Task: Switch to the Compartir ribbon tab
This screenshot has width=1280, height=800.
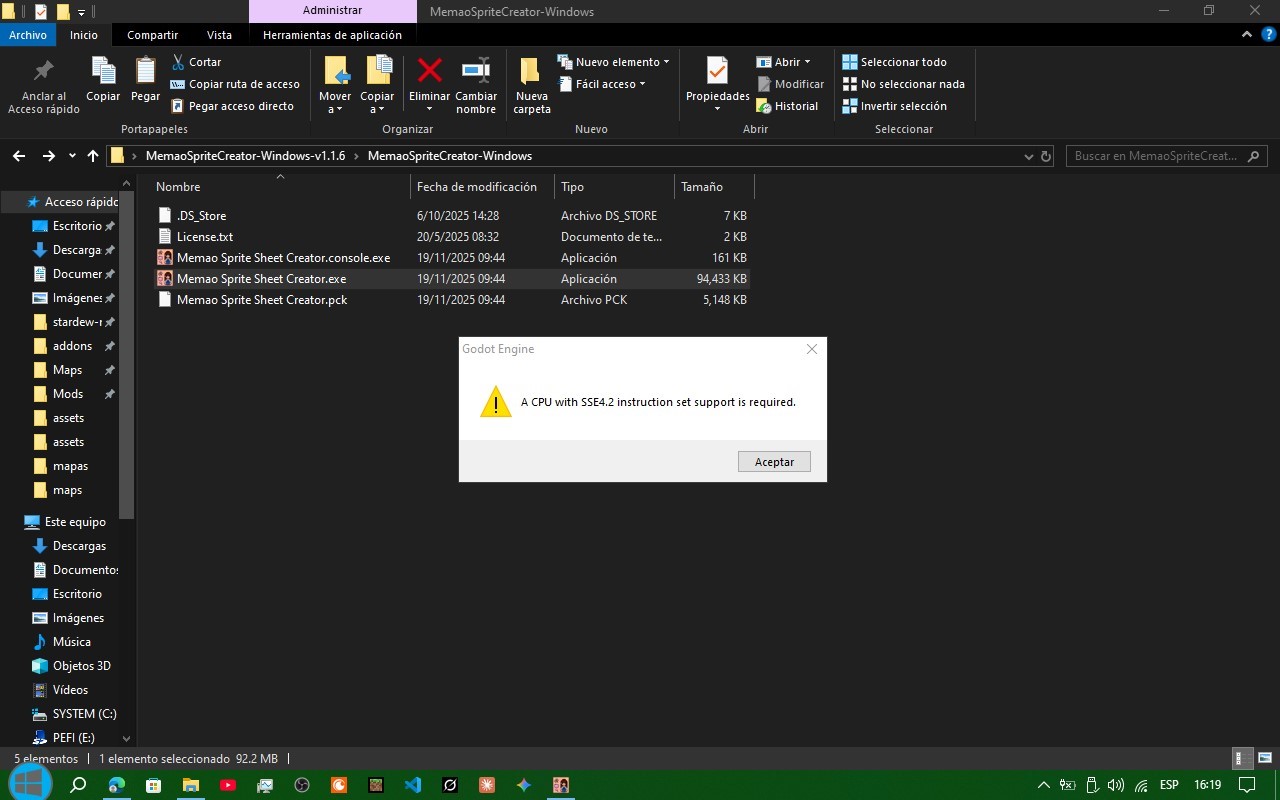Action: (x=152, y=35)
